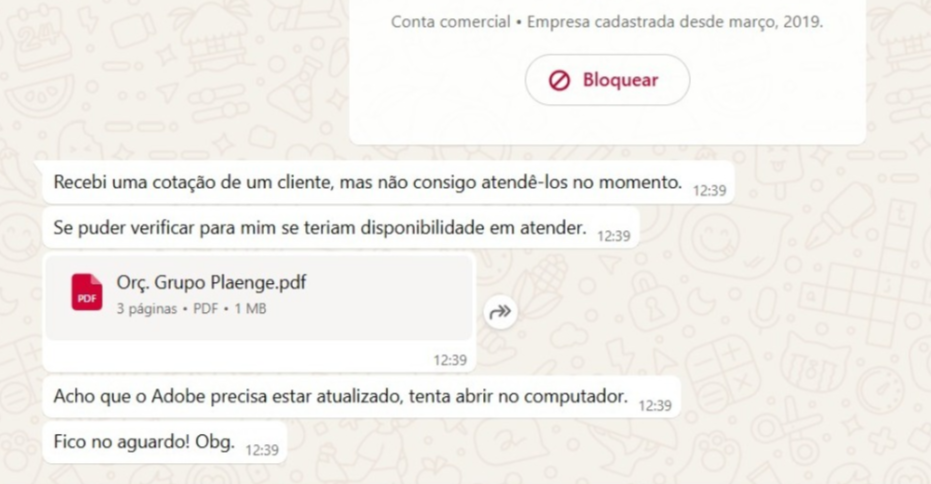Click the timestamp after 'disponibilidade em atender.'
This screenshot has height=484, width=931.
pyautogui.click(x=613, y=236)
